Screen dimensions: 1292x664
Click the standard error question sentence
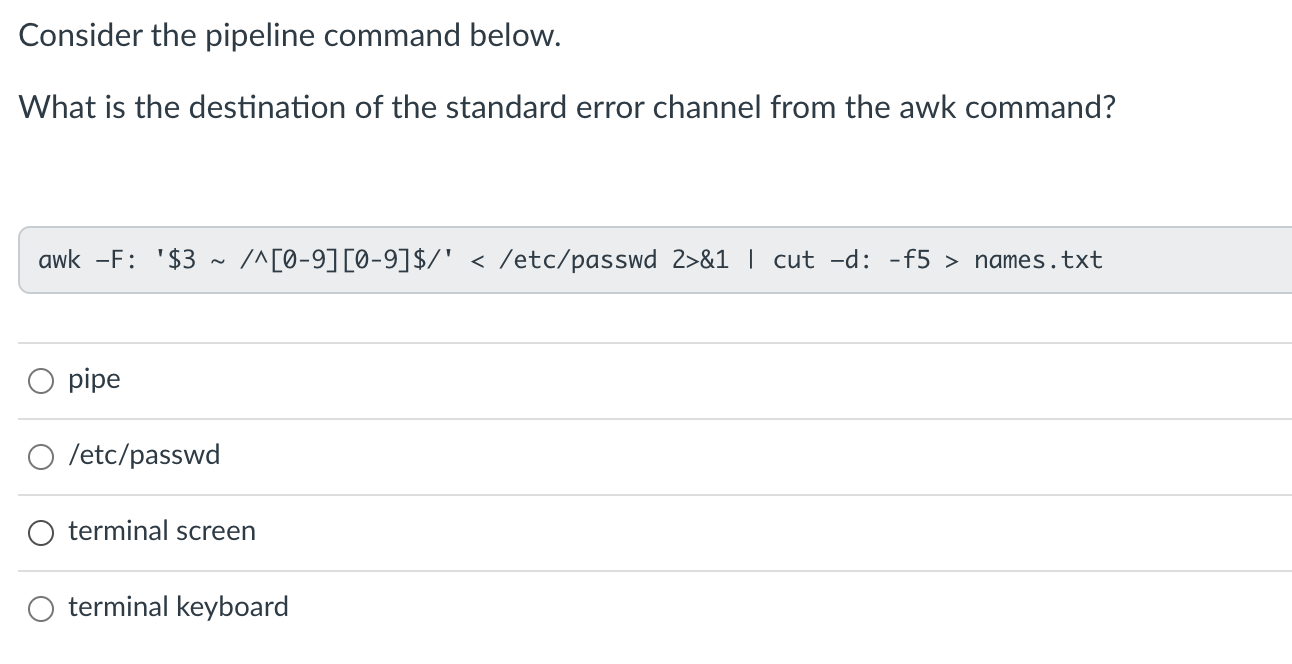click(x=567, y=106)
